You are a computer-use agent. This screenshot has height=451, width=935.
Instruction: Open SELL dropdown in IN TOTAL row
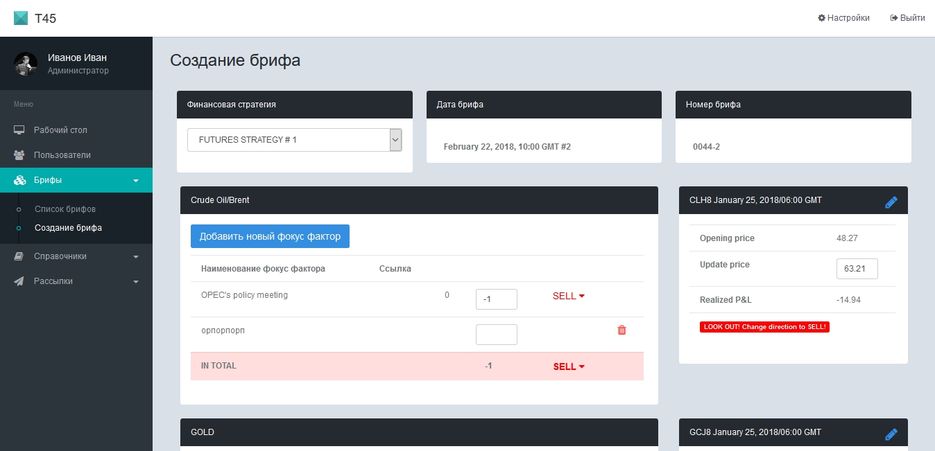coord(568,366)
